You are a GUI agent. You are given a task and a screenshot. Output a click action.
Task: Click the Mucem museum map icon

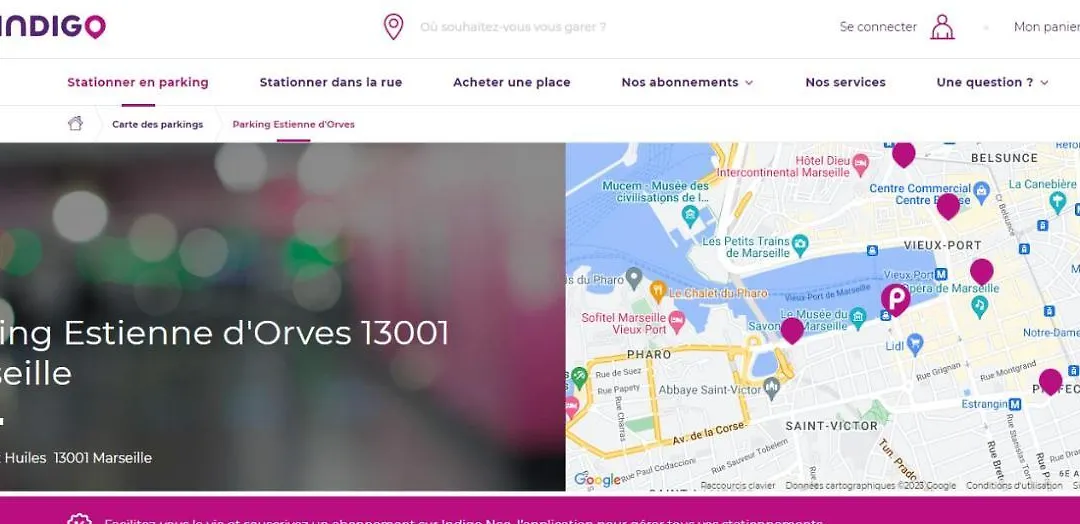tap(689, 216)
